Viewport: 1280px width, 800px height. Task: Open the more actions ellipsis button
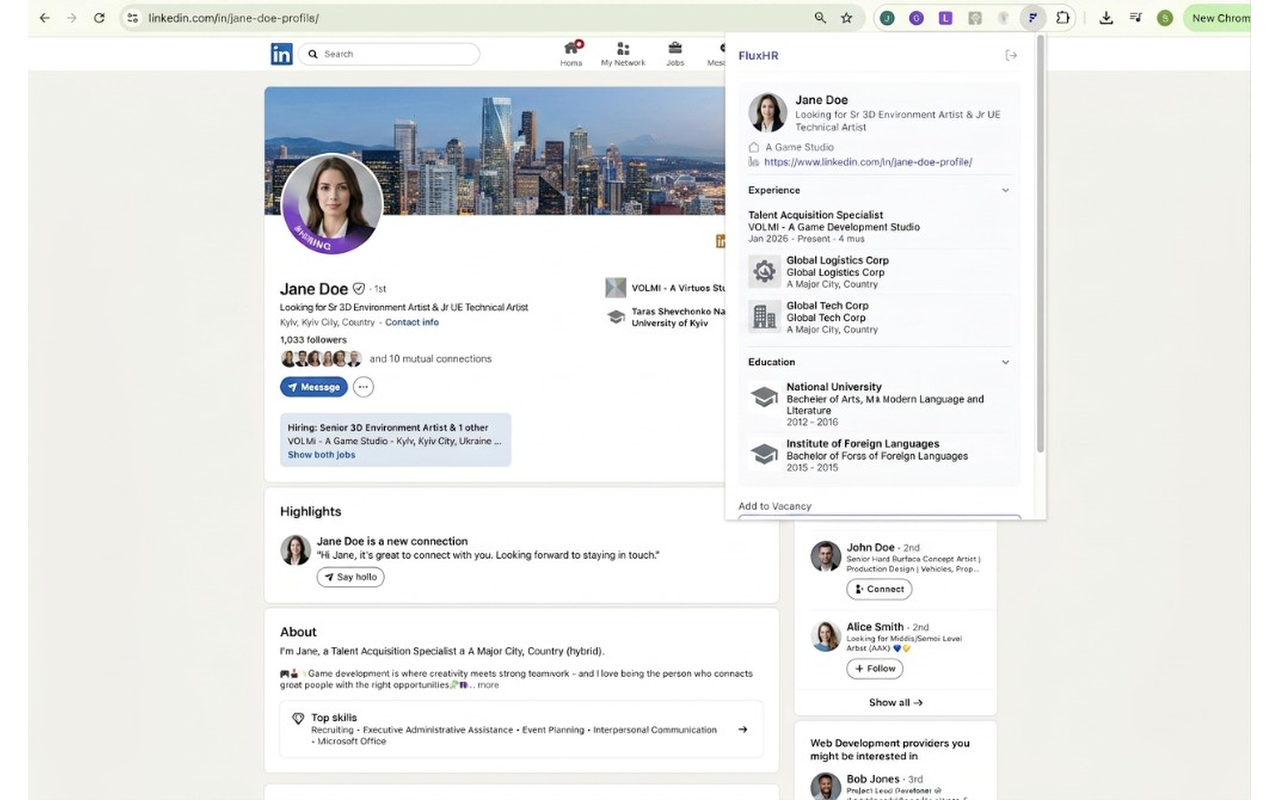(363, 387)
